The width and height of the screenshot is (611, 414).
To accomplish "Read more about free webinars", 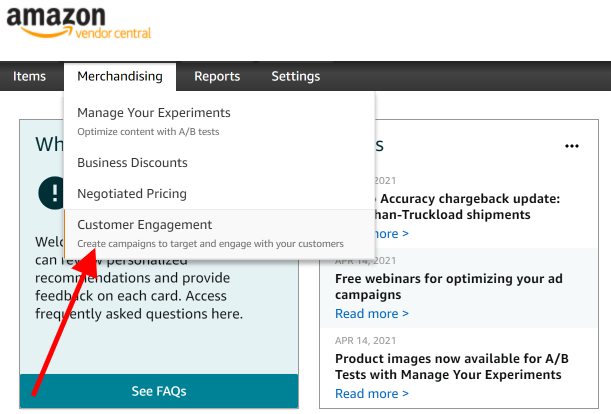I will [372, 313].
